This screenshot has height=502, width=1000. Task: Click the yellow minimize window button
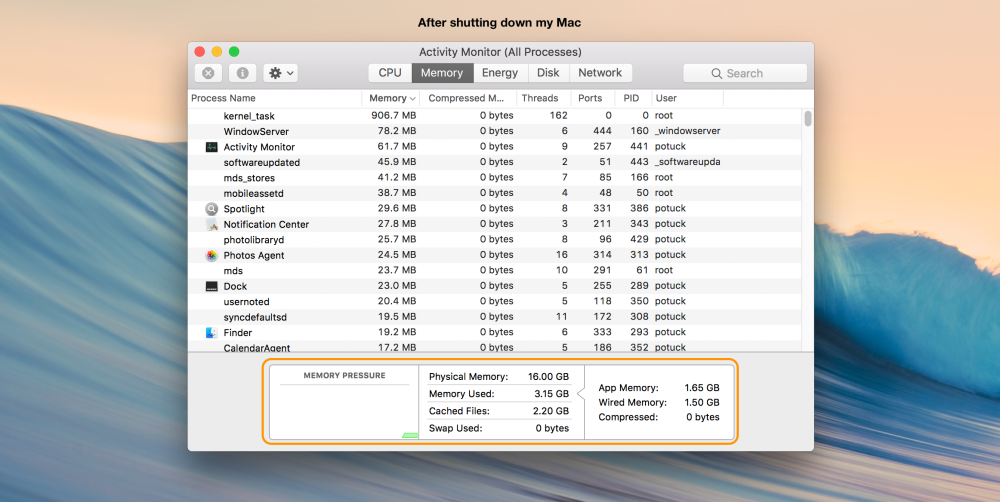click(217, 52)
